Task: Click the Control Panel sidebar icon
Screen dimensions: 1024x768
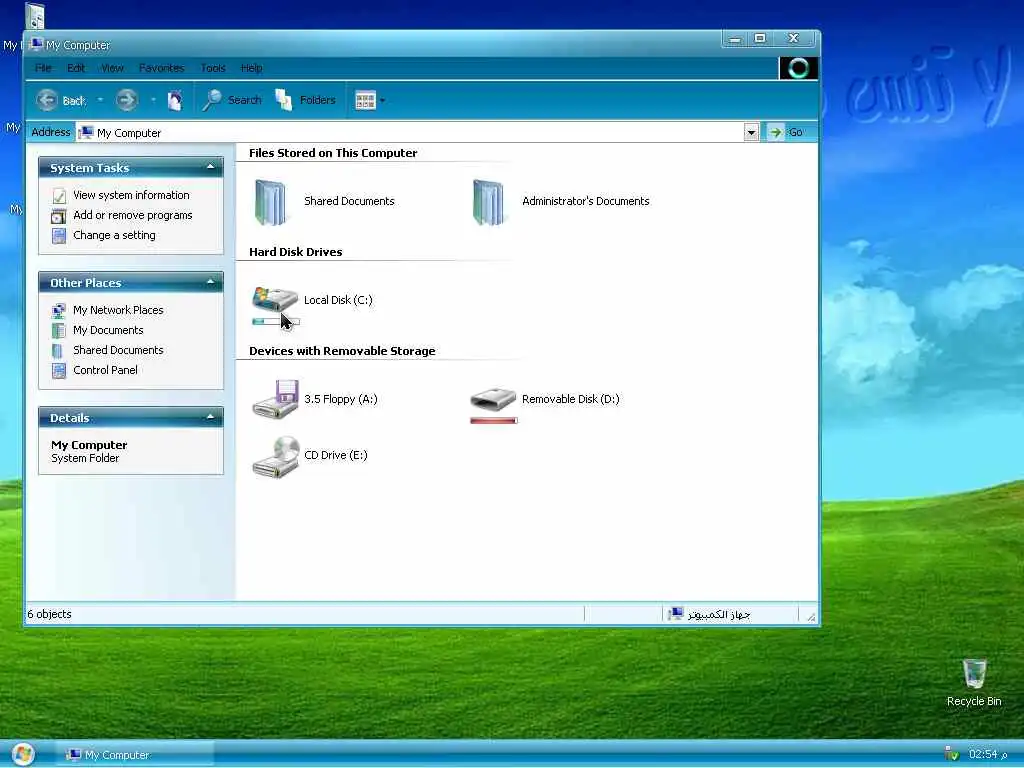Action: tap(59, 371)
